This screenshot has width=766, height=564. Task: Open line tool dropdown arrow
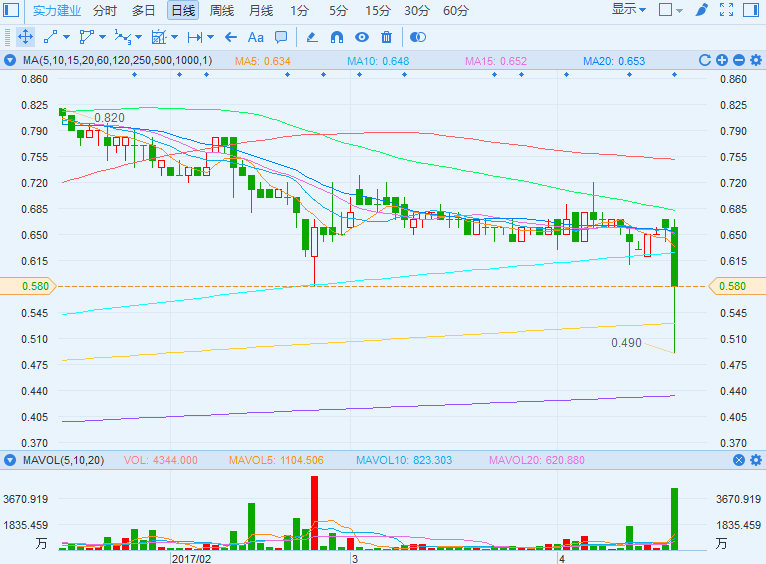[66, 37]
